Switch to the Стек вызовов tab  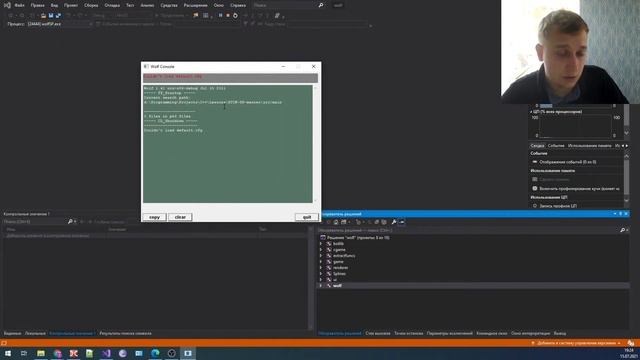(x=378, y=333)
